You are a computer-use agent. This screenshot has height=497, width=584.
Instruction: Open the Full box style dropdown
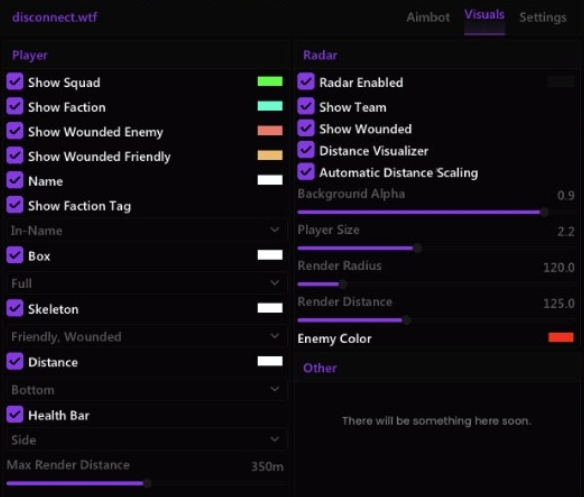146,284
